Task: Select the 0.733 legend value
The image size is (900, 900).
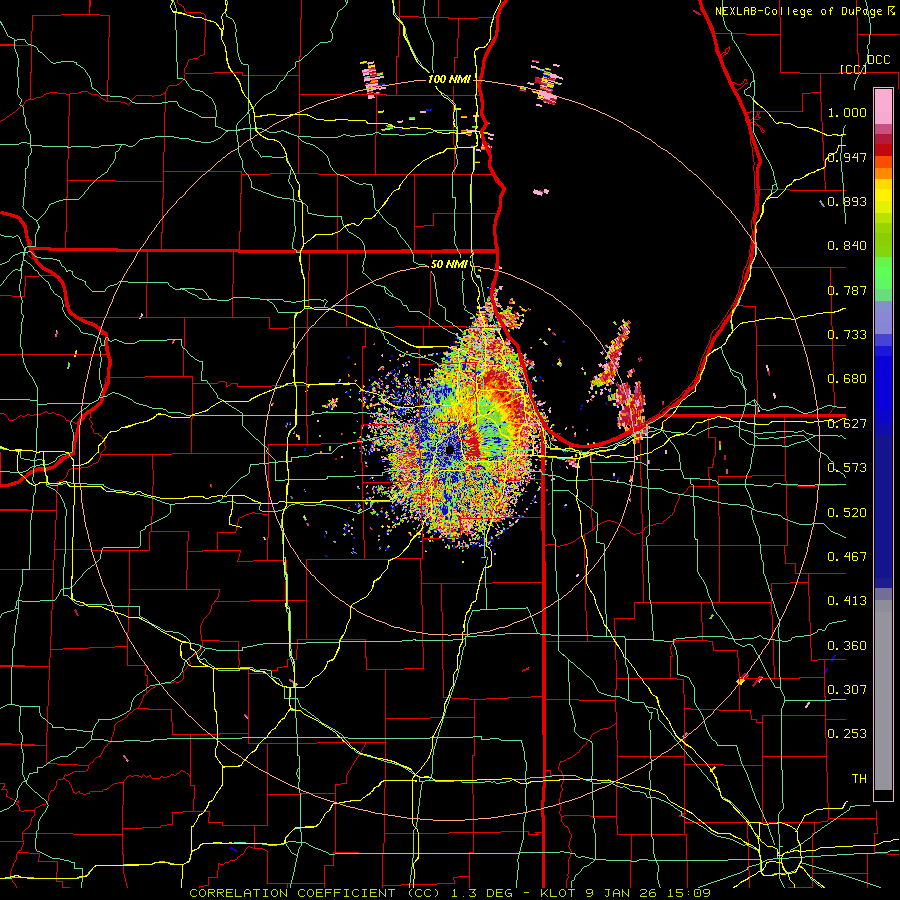Action: point(847,335)
